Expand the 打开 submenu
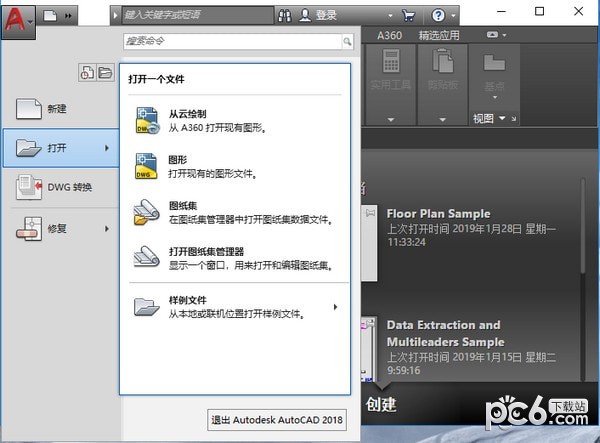 (106, 149)
